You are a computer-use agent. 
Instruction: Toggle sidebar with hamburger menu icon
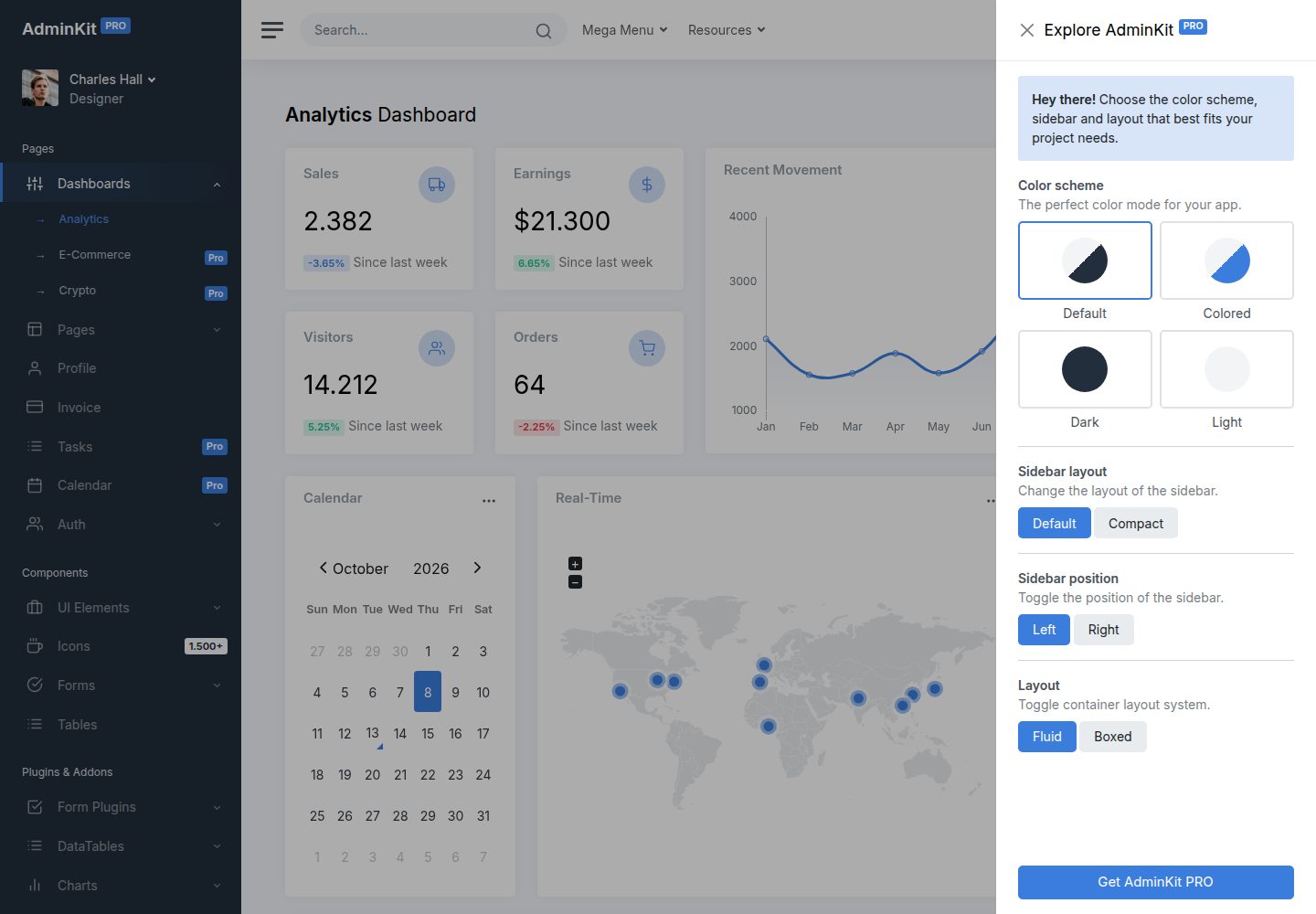[271, 30]
